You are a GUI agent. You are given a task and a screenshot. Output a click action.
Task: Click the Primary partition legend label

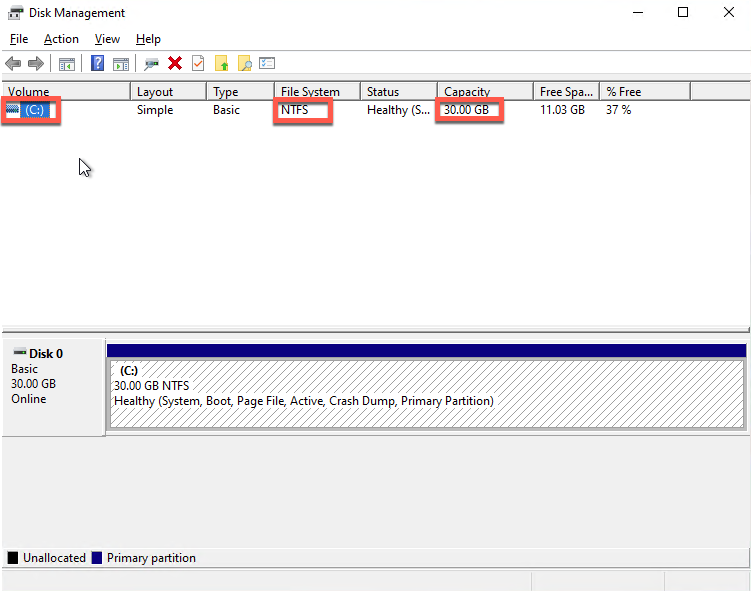tap(151, 558)
